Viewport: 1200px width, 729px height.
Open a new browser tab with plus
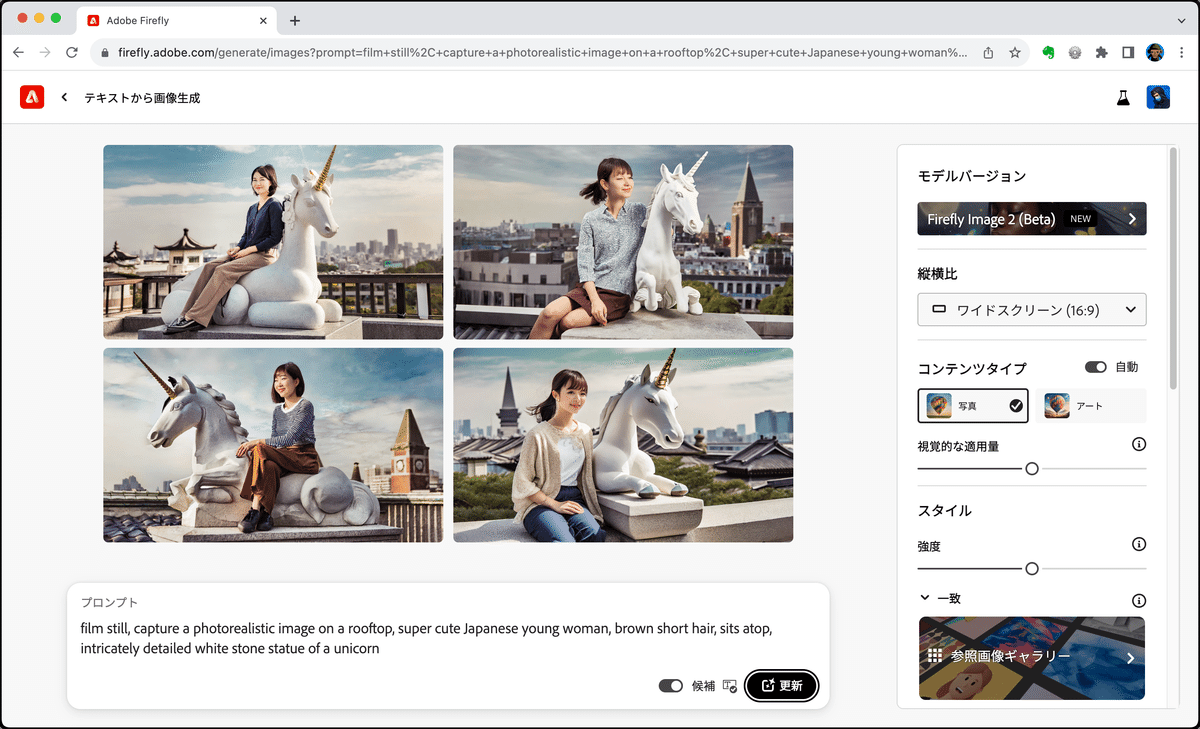pyautogui.click(x=295, y=21)
